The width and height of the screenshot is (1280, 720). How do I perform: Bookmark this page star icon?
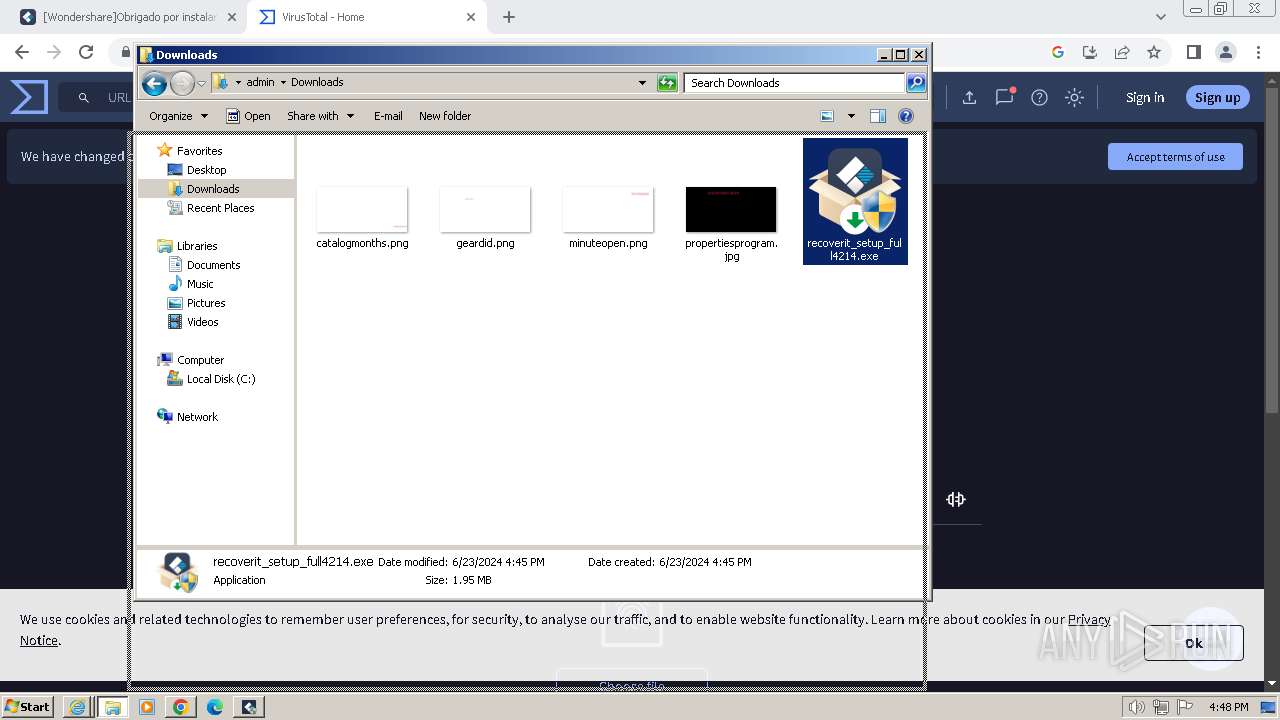(1154, 52)
